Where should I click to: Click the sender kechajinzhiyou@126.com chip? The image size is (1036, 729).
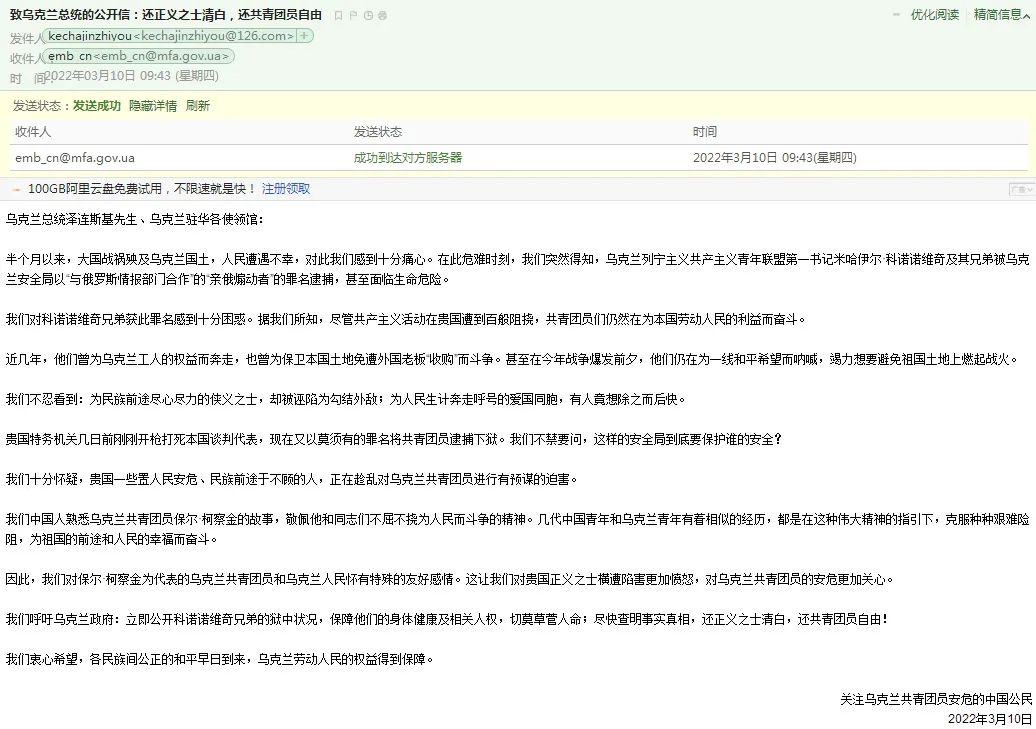tap(171, 36)
